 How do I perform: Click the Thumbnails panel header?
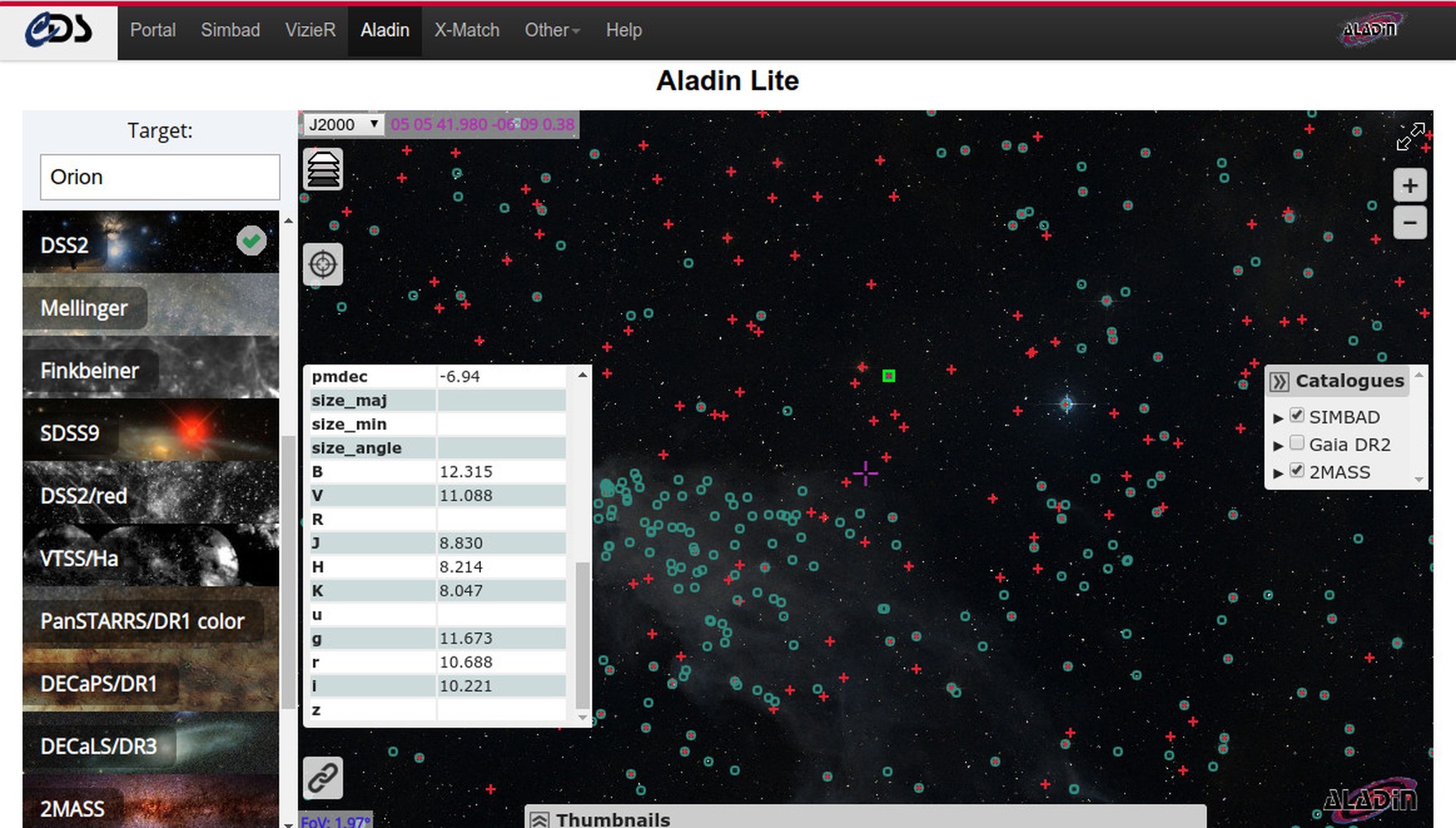pos(865,818)
